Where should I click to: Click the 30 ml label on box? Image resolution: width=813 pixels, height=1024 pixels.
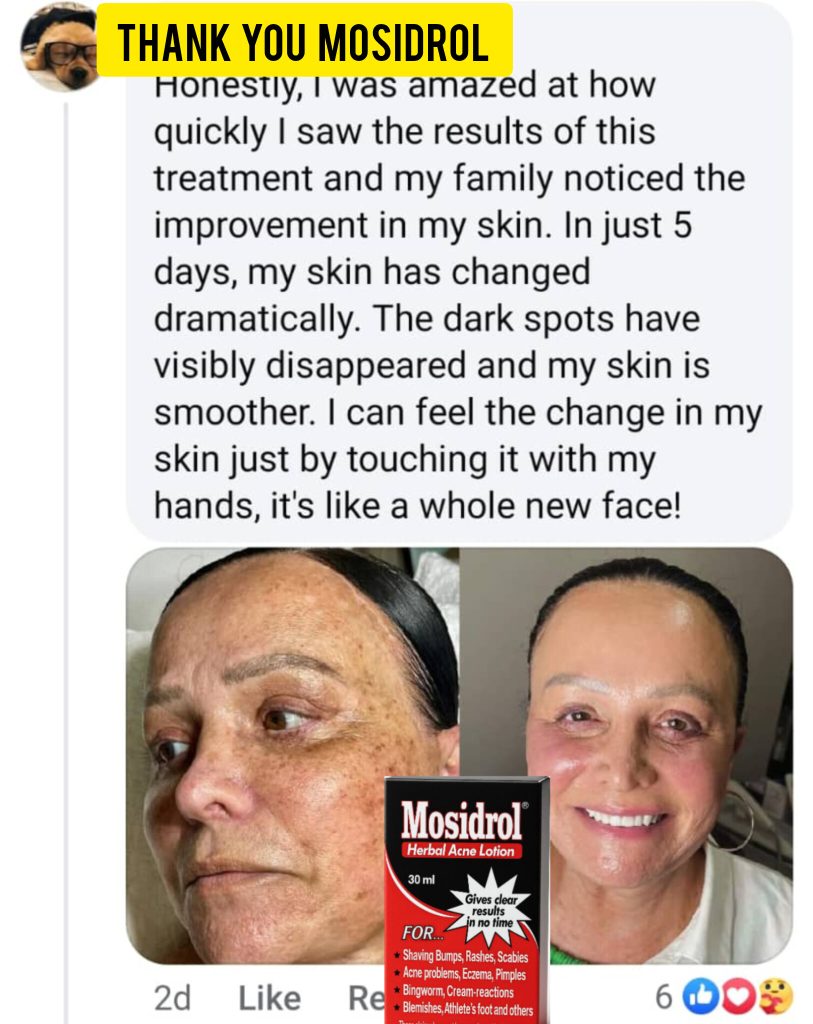(x=421, y=880)
